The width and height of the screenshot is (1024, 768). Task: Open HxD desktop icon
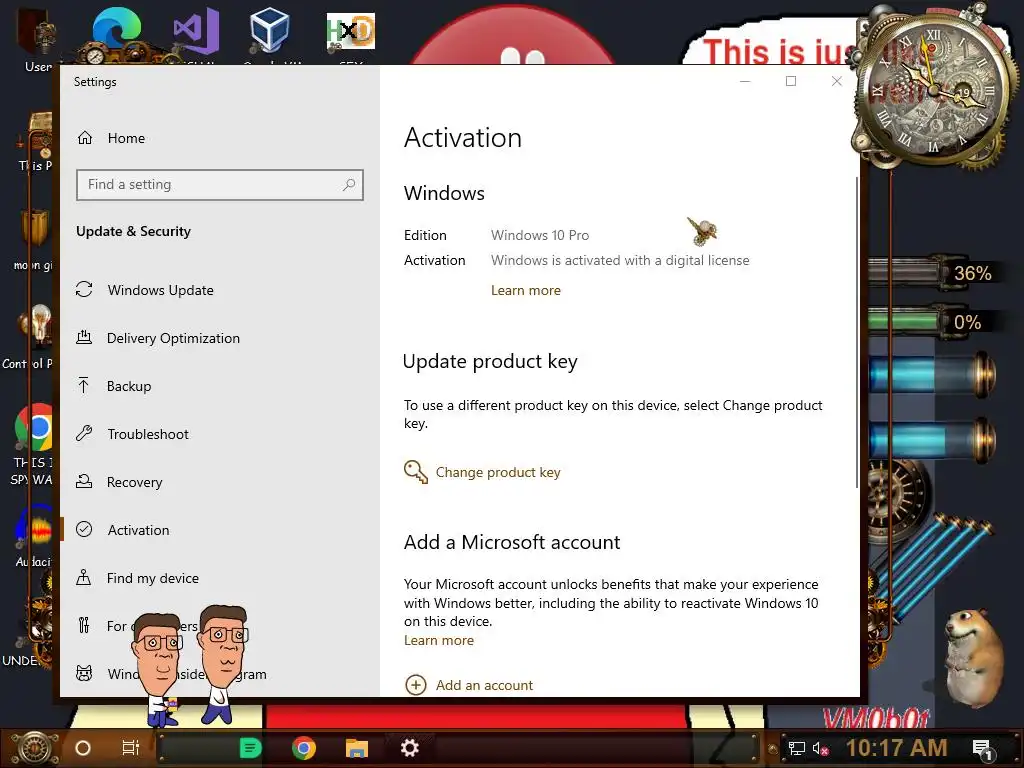[x=351, y=31]
